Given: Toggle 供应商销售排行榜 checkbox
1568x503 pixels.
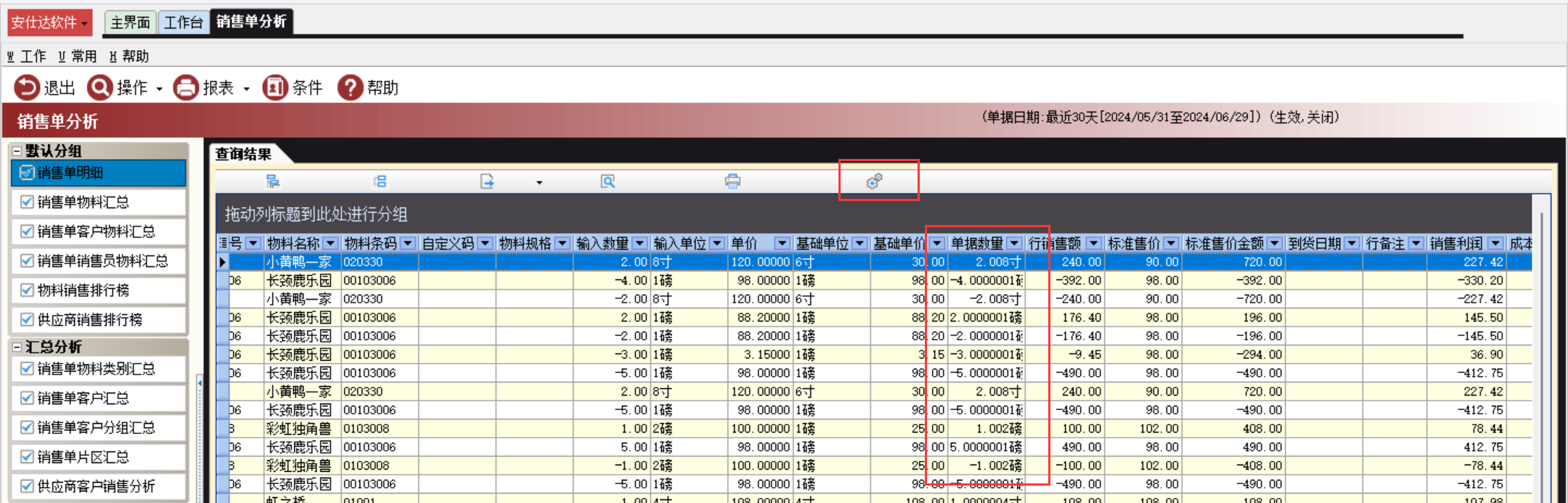Looking at the screenshot, I should tap(27, 319).
